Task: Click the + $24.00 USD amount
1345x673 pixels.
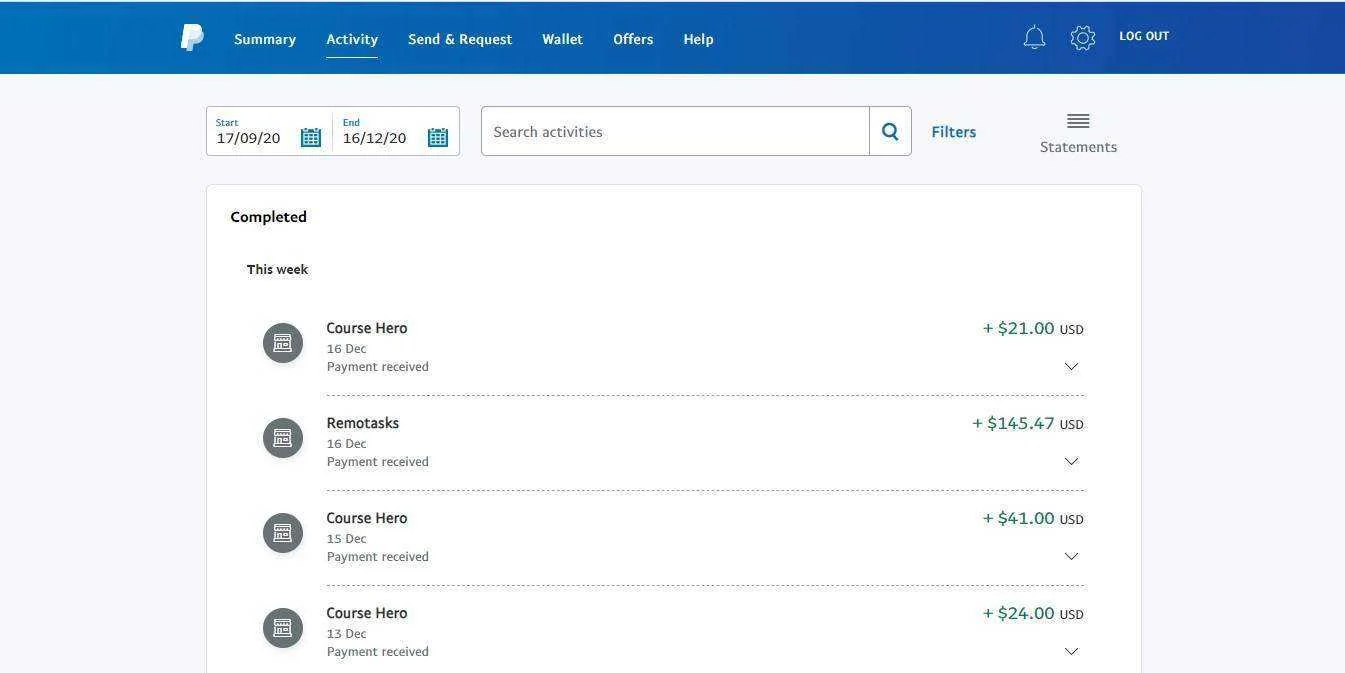Action: (1033, 613)
